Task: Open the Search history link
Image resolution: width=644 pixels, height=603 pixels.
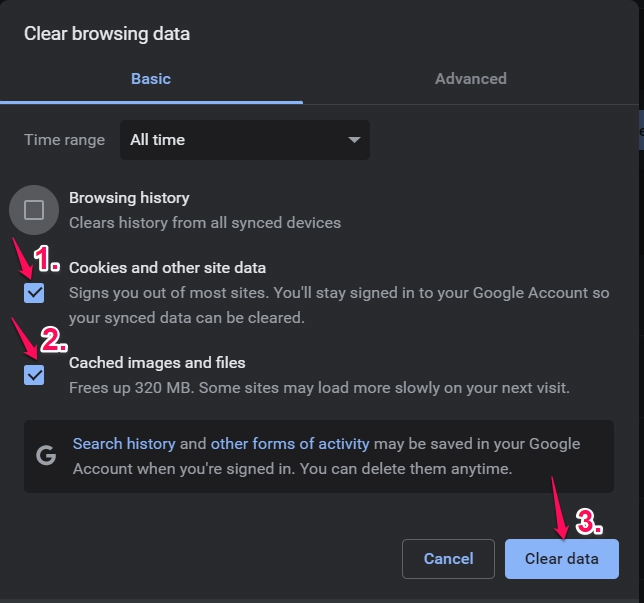Action: 124,443
